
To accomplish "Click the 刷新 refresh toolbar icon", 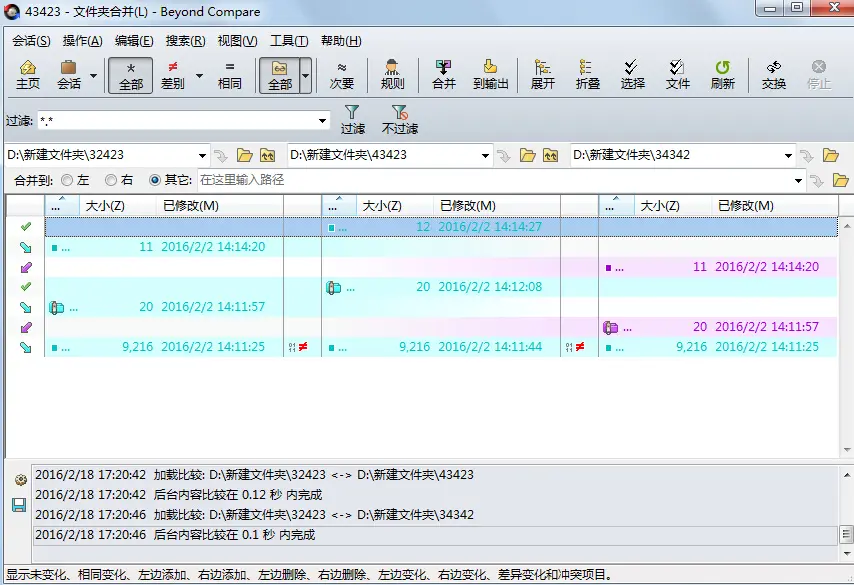I will [723, 75].
